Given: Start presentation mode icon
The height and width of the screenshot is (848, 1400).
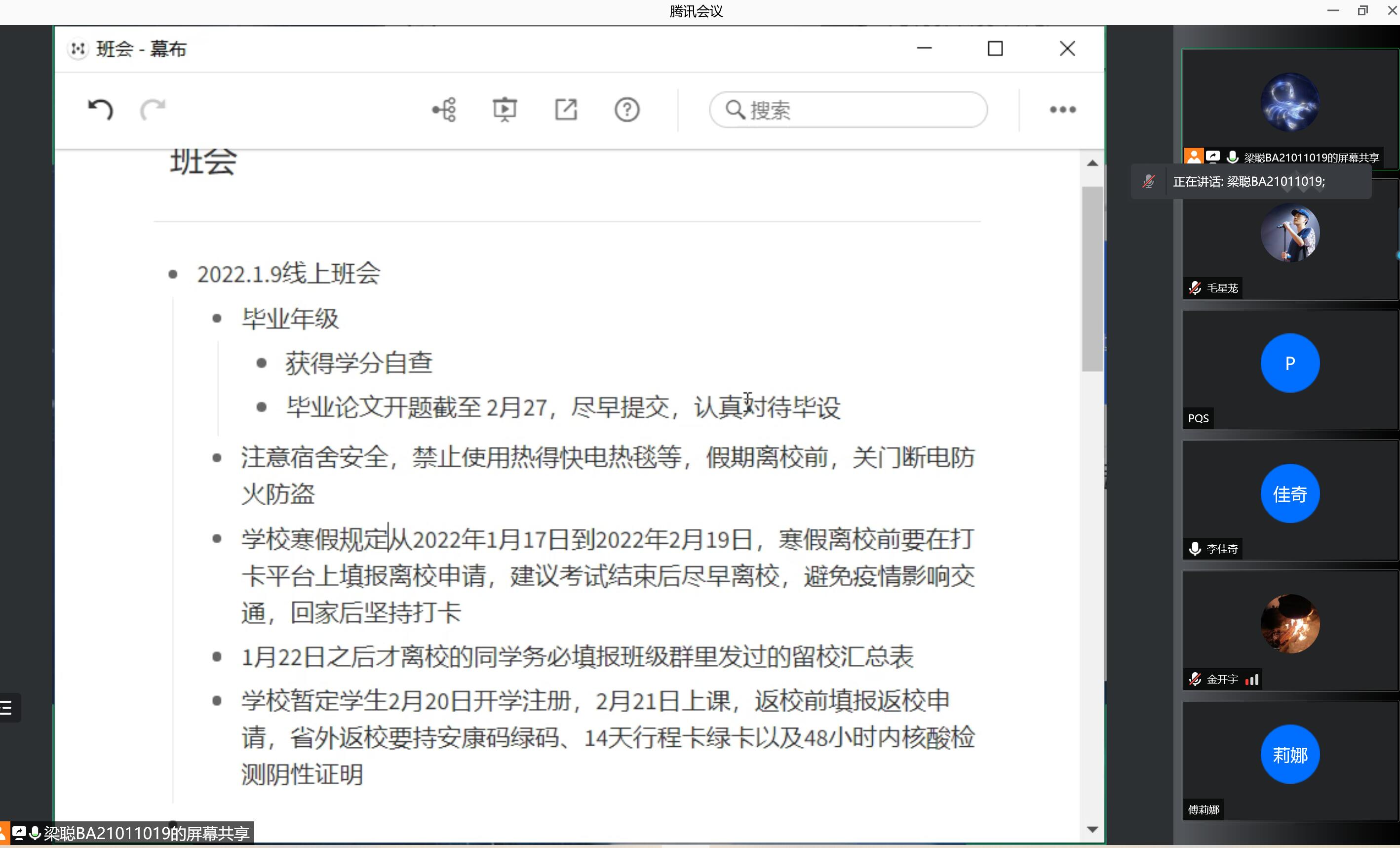Looking at the screenshot, I should point(505,110).
